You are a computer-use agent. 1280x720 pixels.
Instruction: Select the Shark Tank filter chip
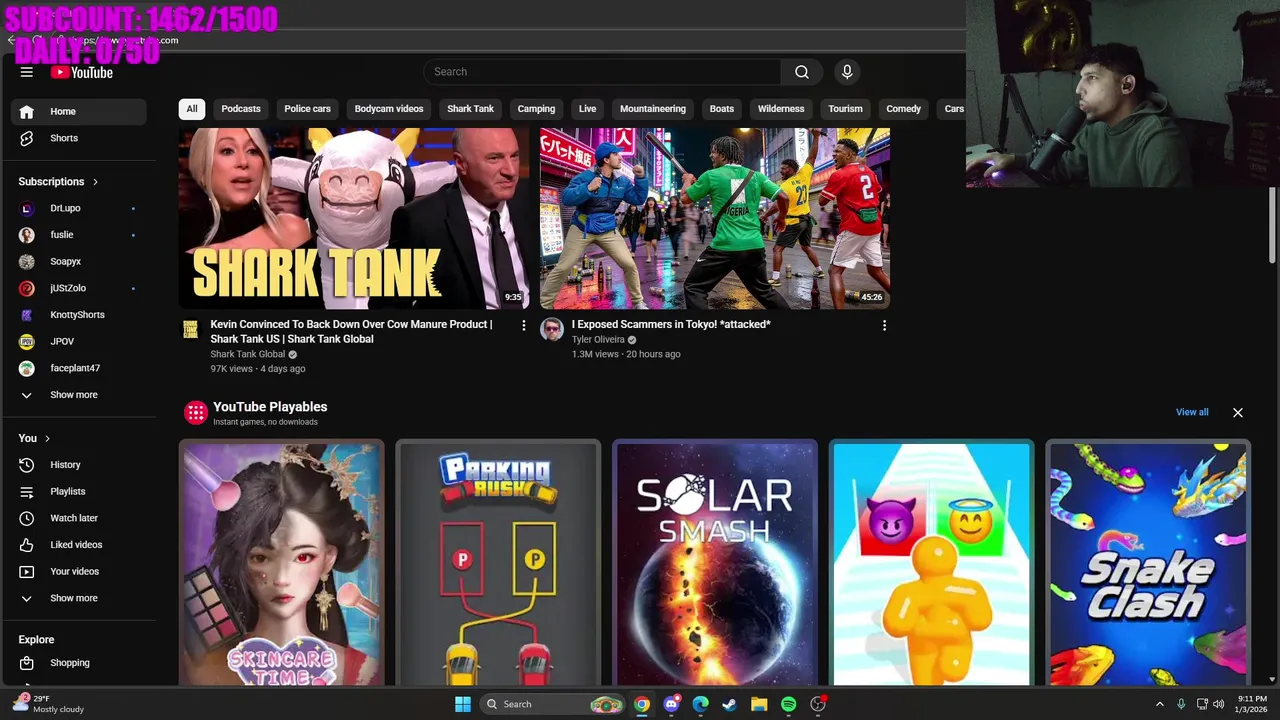[x=470, y=109]
